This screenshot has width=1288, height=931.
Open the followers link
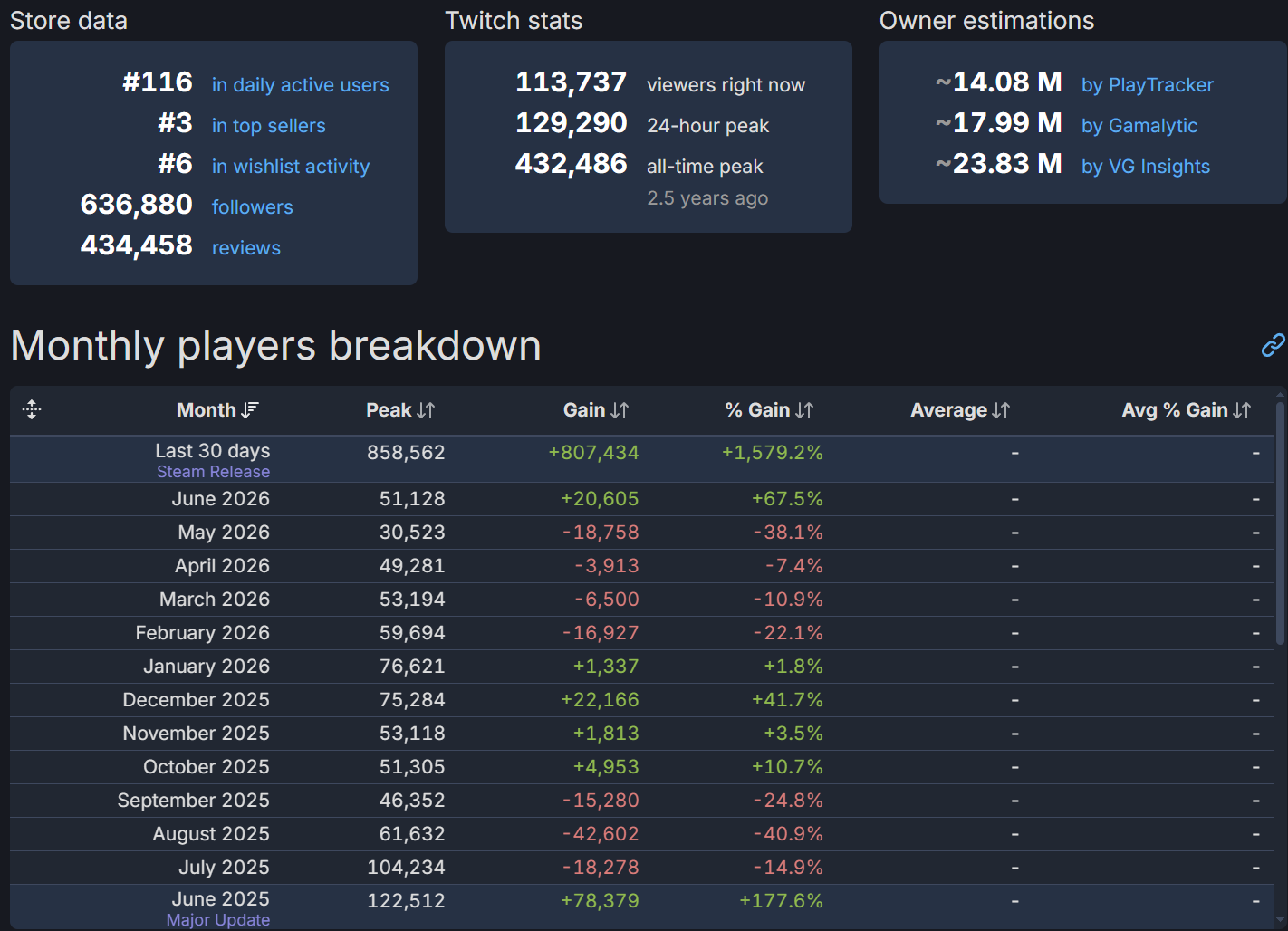(253, 207)
